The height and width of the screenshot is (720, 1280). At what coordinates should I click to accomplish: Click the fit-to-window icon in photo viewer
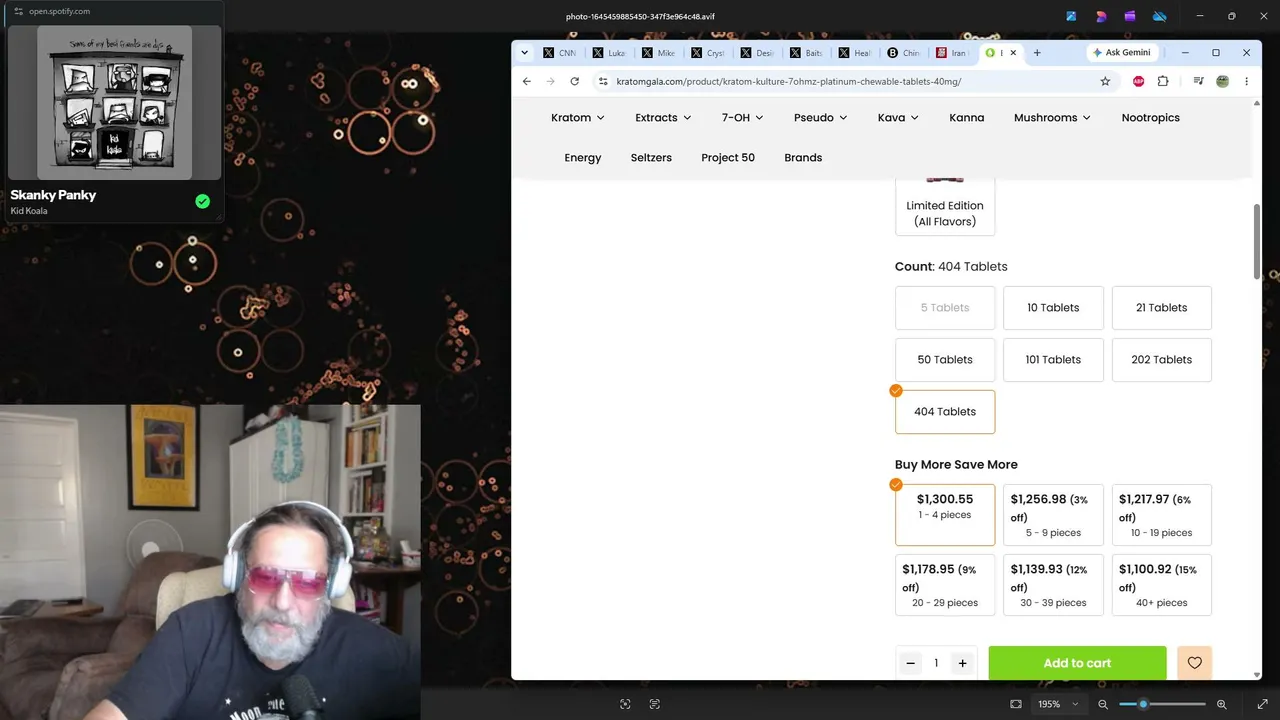(1016, 704)
